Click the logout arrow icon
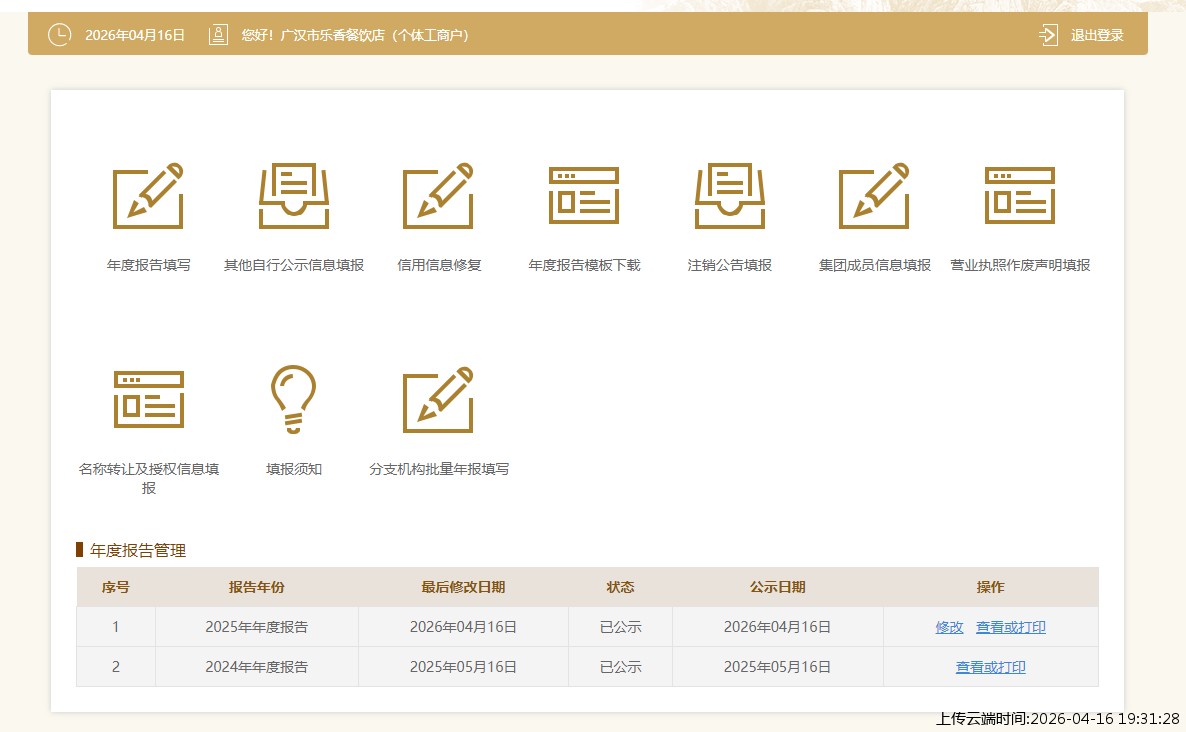Screen dimensions: 1186x732 (x=1048, y=35)
